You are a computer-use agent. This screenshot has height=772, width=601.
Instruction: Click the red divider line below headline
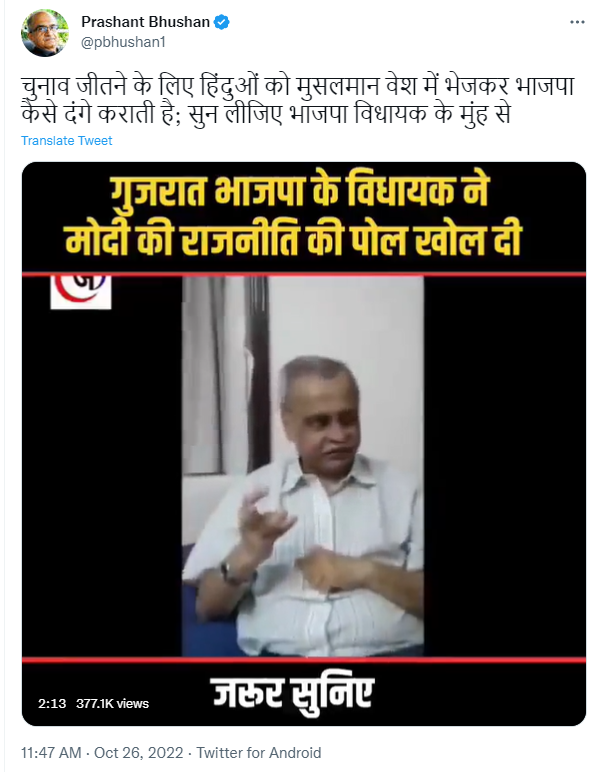coord(304,274)
